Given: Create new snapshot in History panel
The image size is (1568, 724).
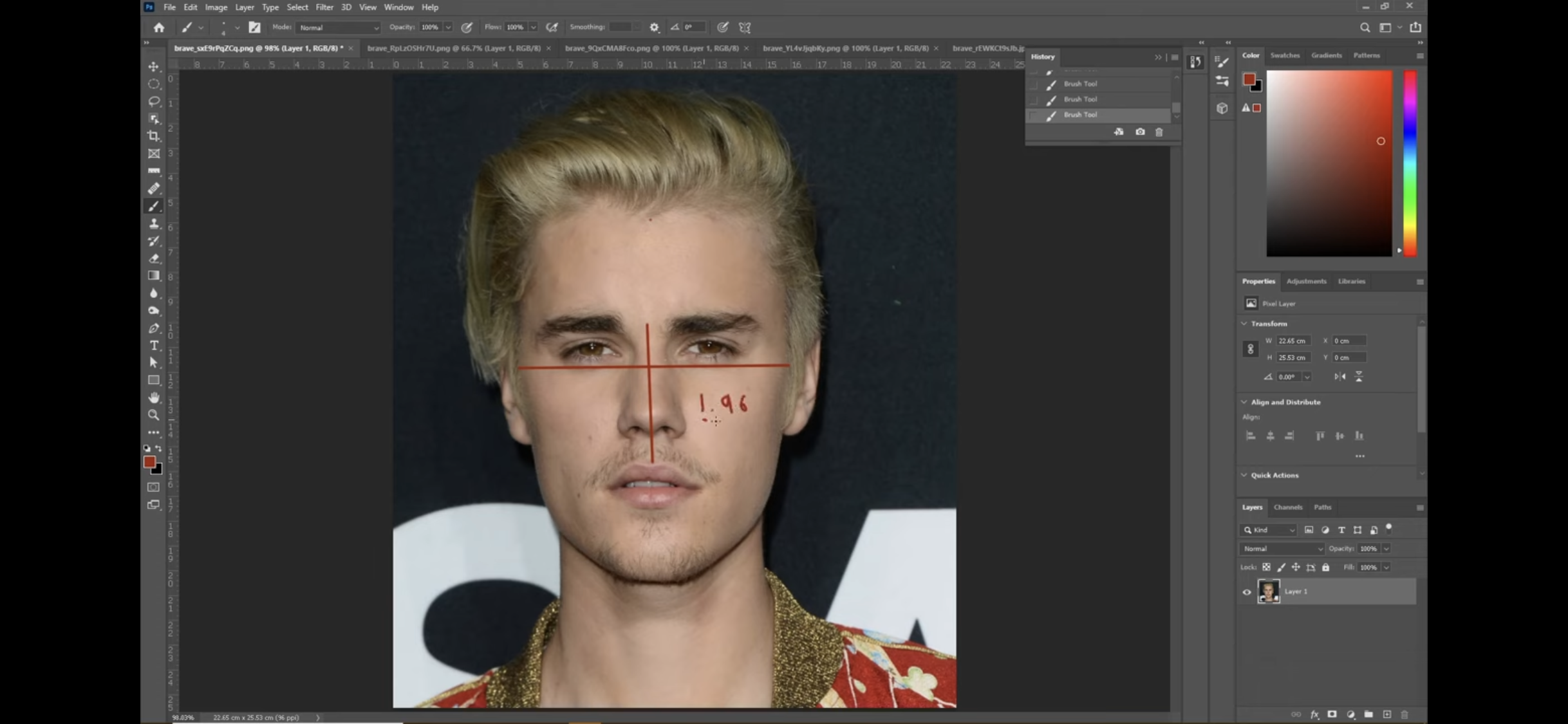Looking at the screenshot, I should pyautogui.click(x=1140, y=132).
